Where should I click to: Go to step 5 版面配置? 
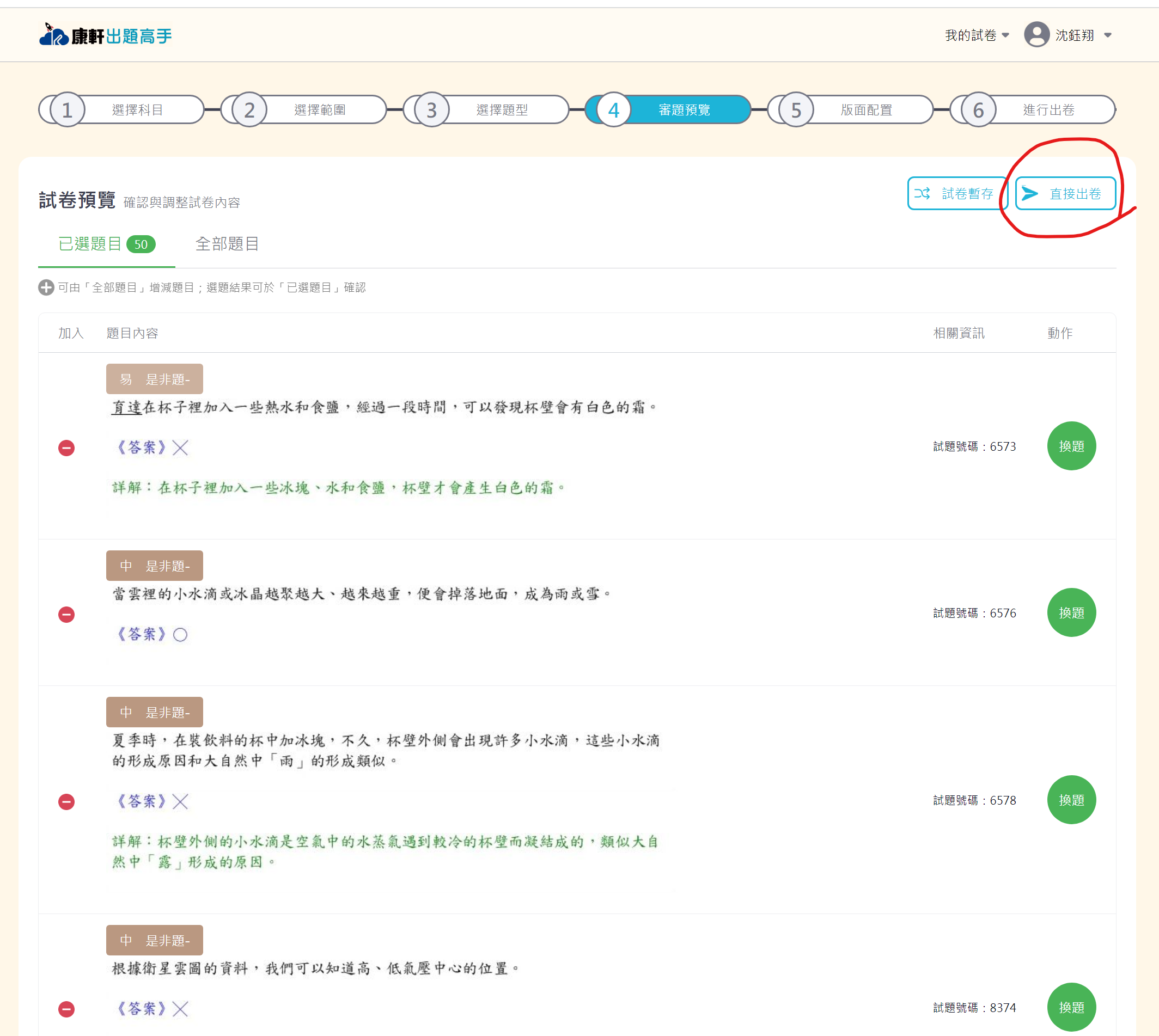(x=850, y=110)
